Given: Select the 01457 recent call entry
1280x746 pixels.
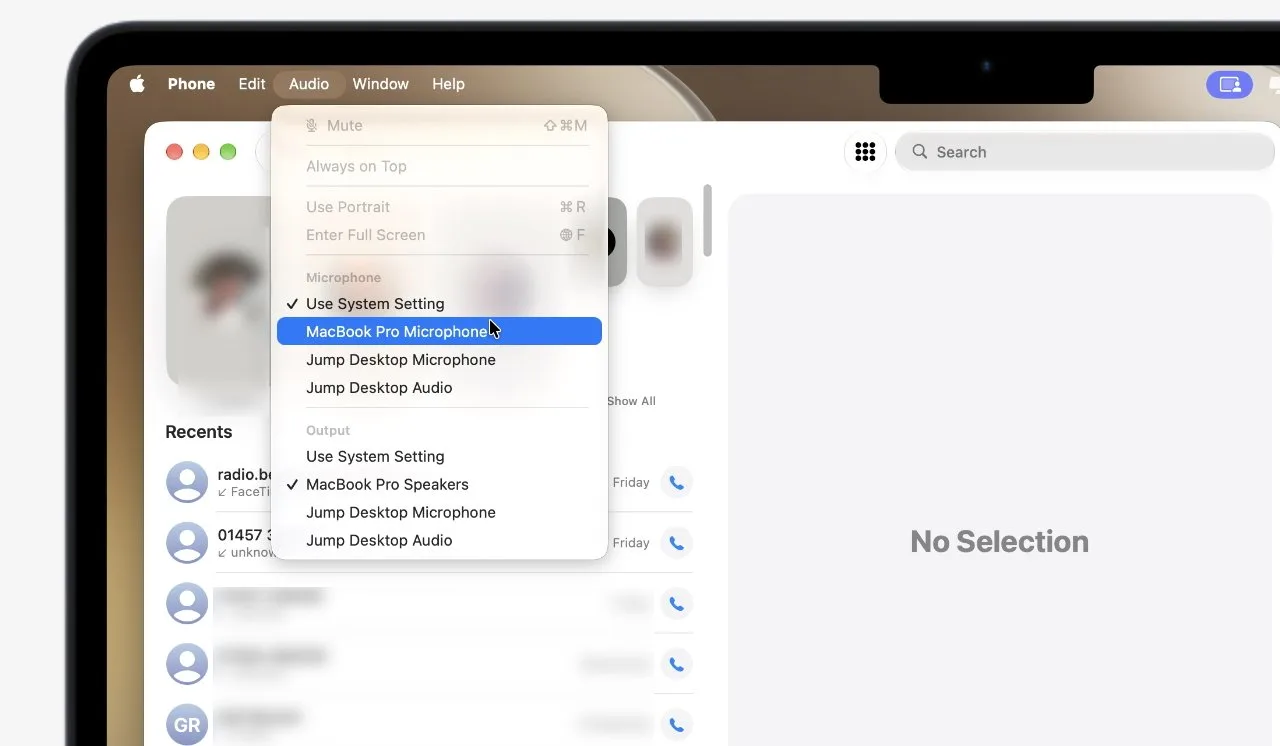Looking at the screenshot, I should click(429, 543).
